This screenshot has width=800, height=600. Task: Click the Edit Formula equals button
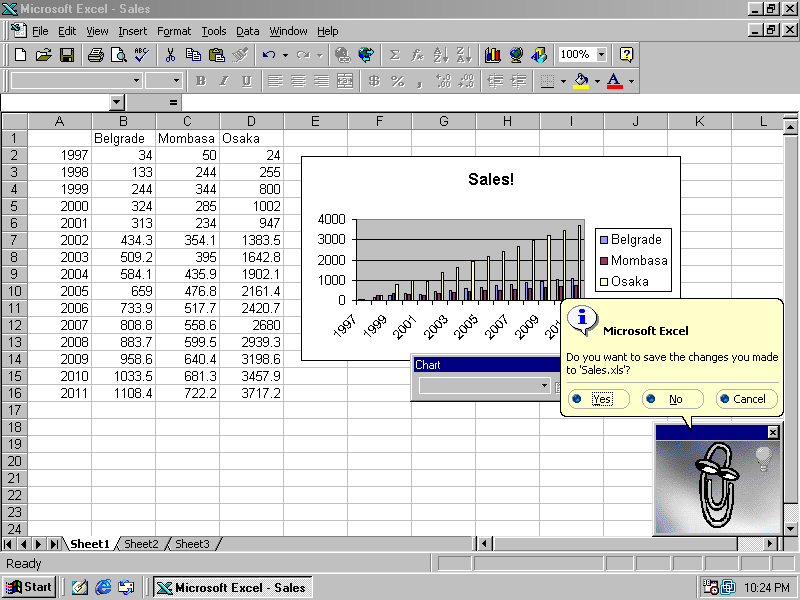tap(173, 103)
